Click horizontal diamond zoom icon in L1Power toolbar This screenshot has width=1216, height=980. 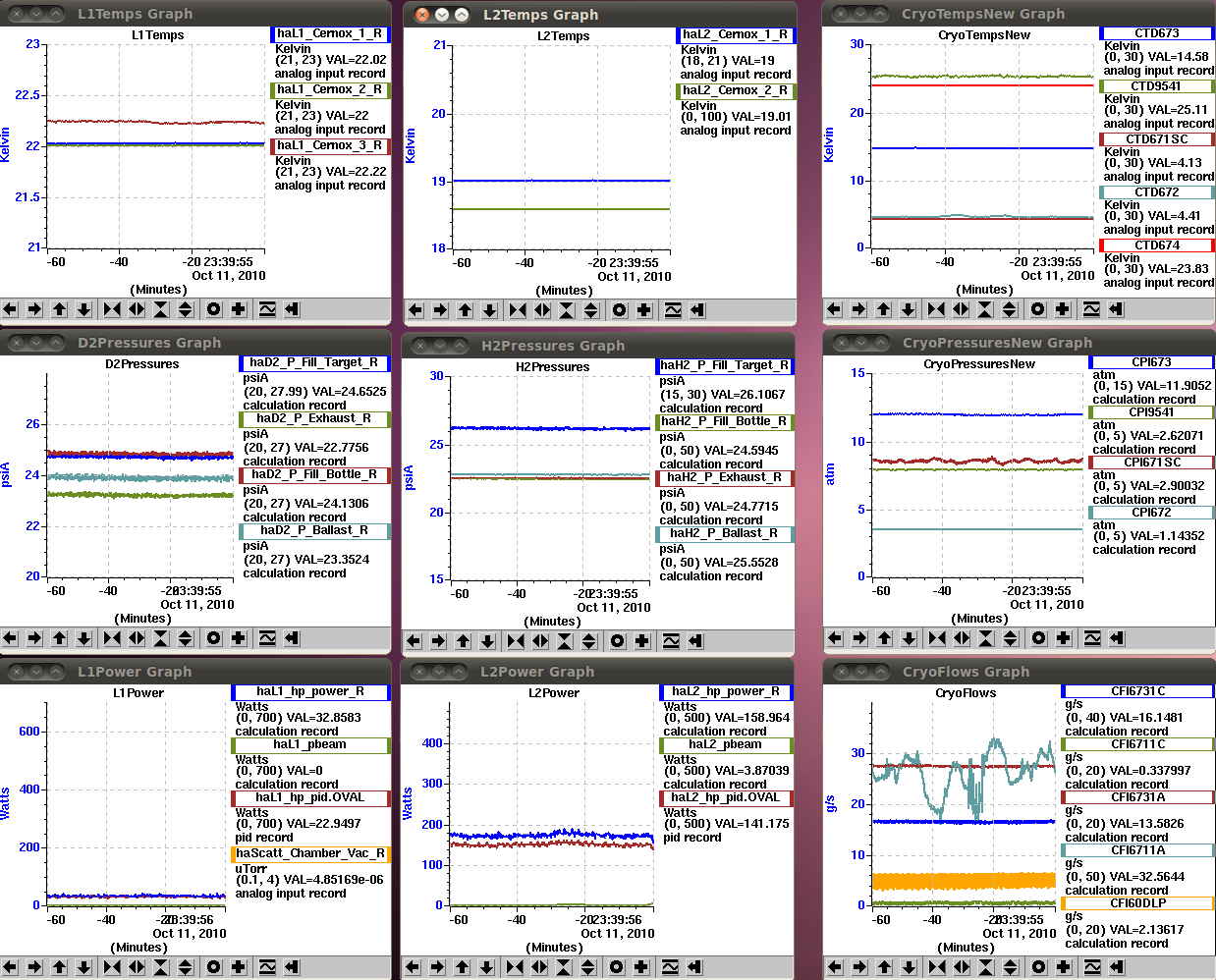(x=137, y=967)
